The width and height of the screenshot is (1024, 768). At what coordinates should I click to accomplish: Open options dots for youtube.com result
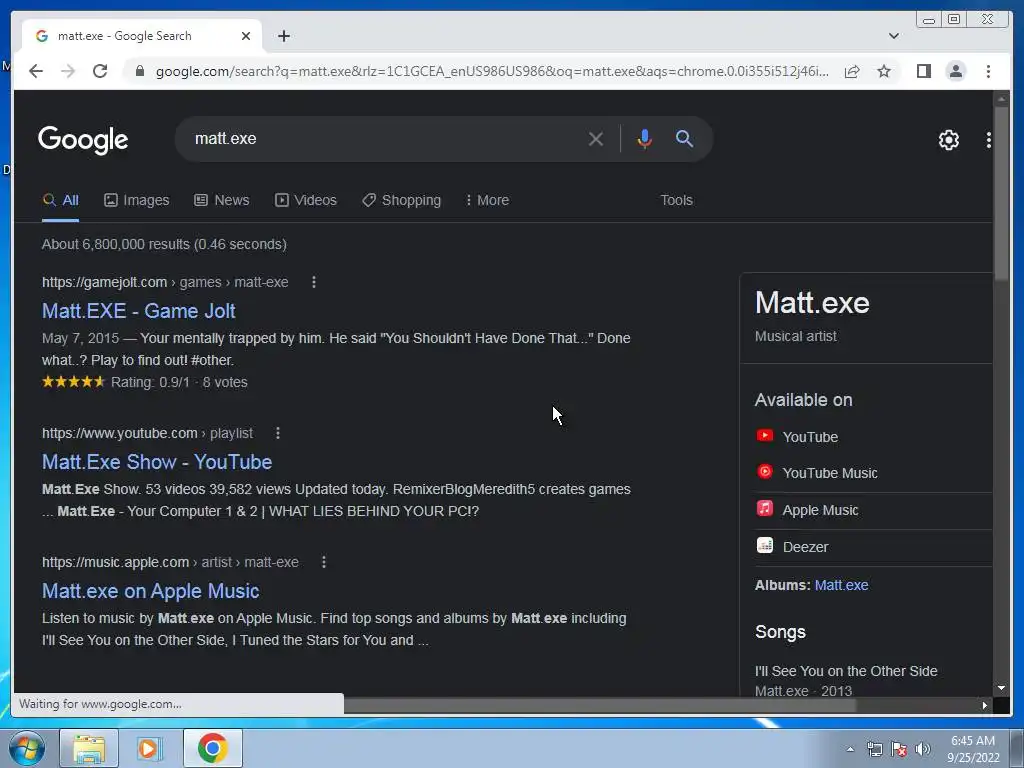[278, 433]
